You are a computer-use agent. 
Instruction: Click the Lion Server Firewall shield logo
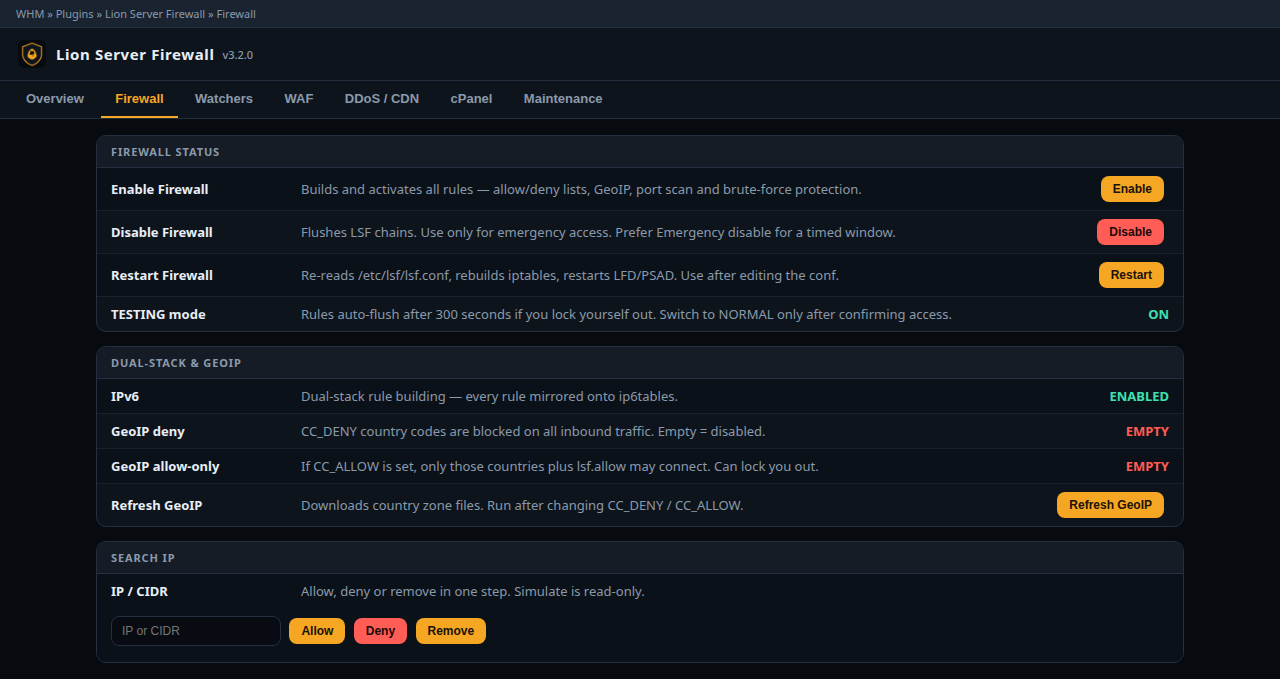pos(32,54)
